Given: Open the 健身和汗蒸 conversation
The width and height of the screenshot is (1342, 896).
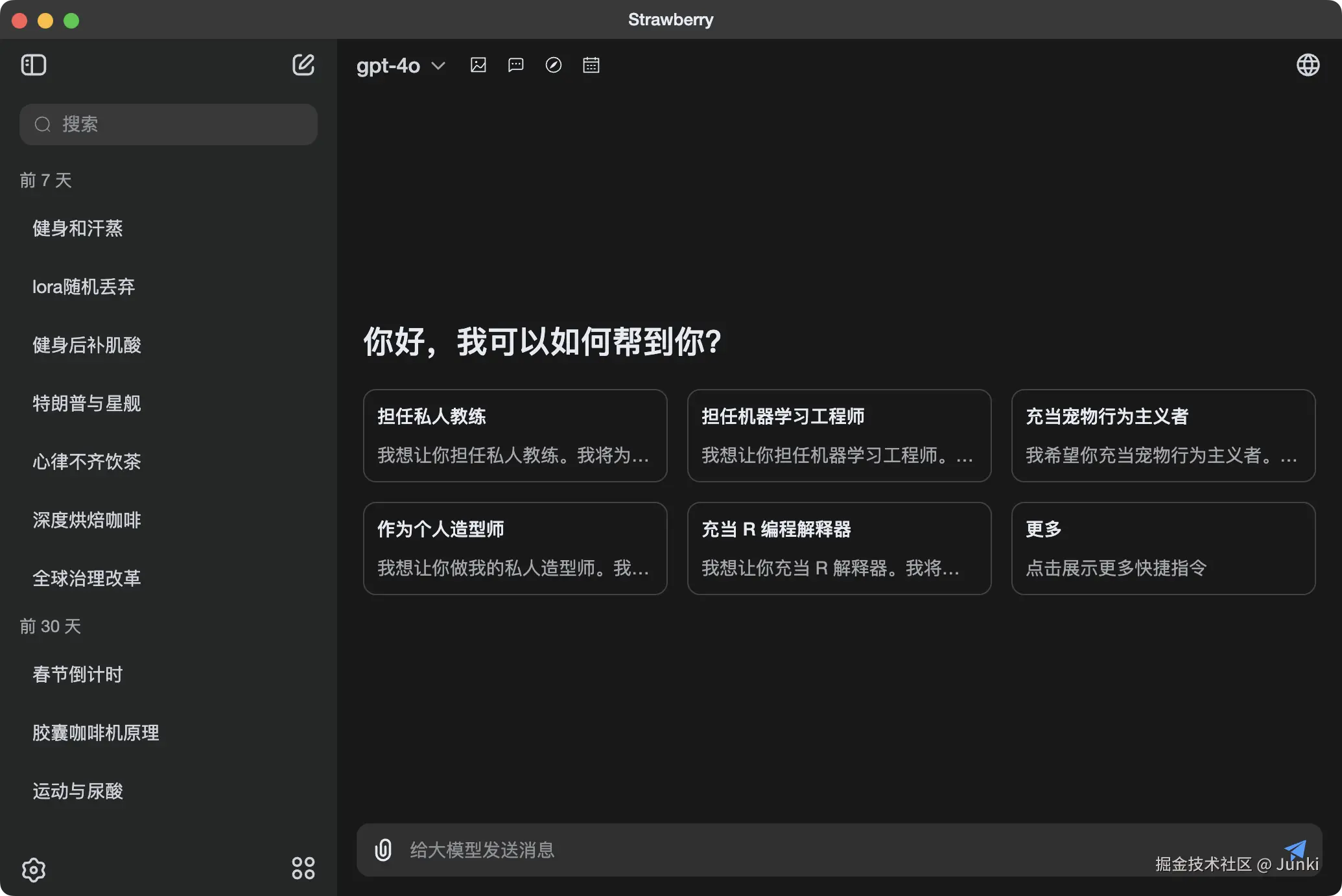Looking at the screenshot, I should 78,228.
